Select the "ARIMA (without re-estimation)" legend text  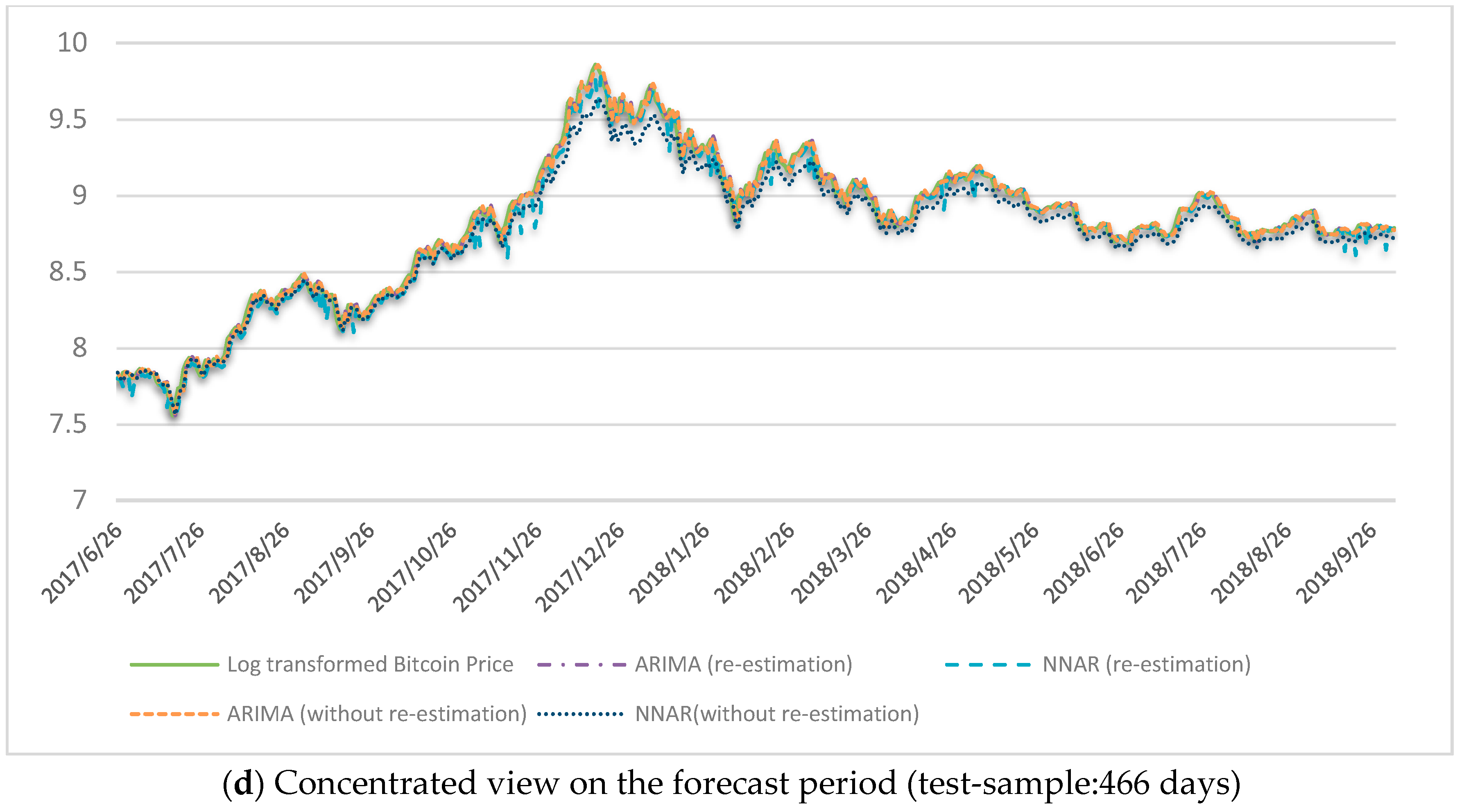377,714
